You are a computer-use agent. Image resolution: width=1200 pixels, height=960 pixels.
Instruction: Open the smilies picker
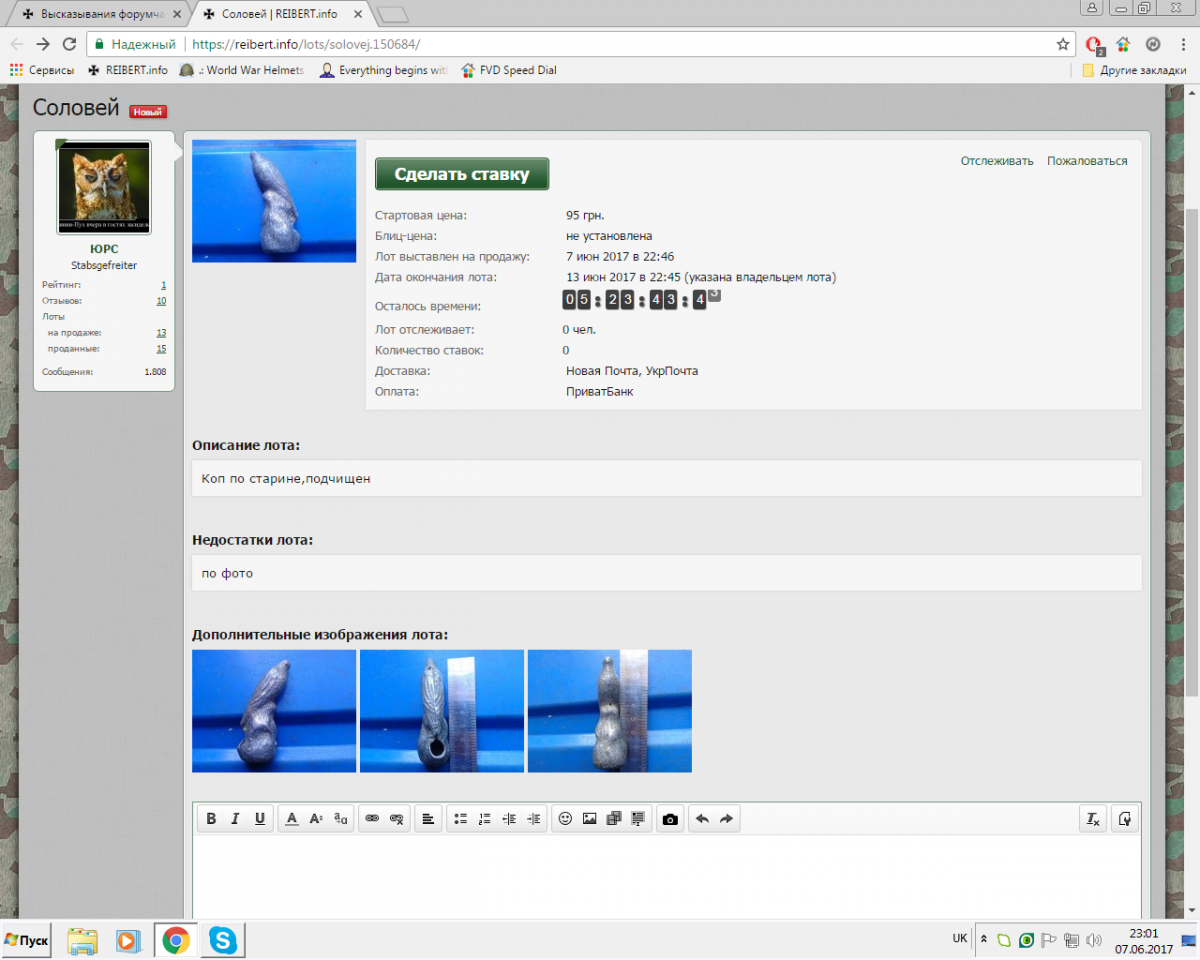(x=565, y=819)
